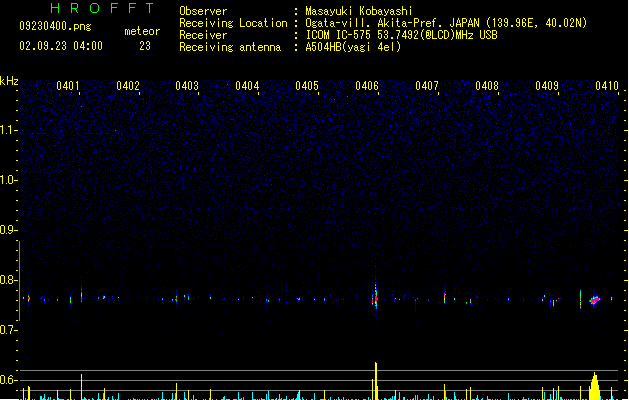
Task: Click the Receiving antenna label
Action: tap(230, 47)
